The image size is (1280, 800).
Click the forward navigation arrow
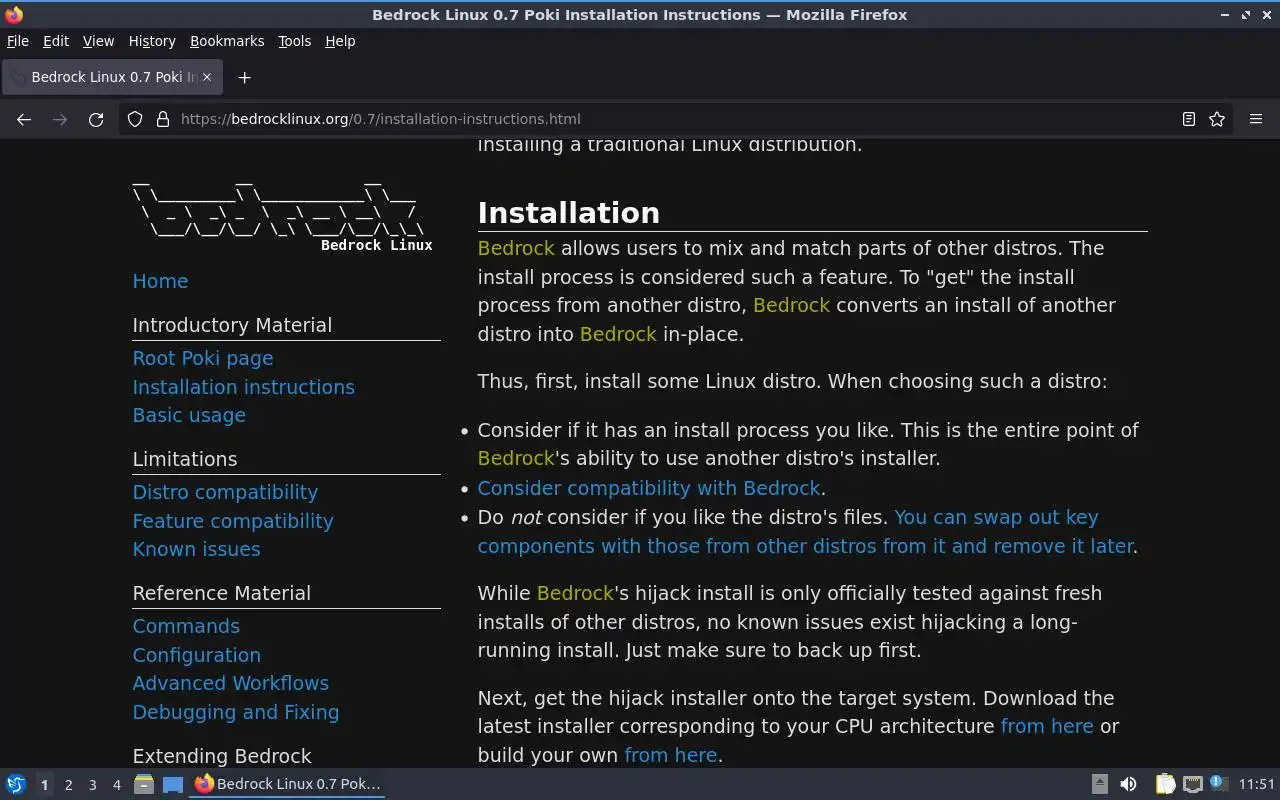click(60, 119)
